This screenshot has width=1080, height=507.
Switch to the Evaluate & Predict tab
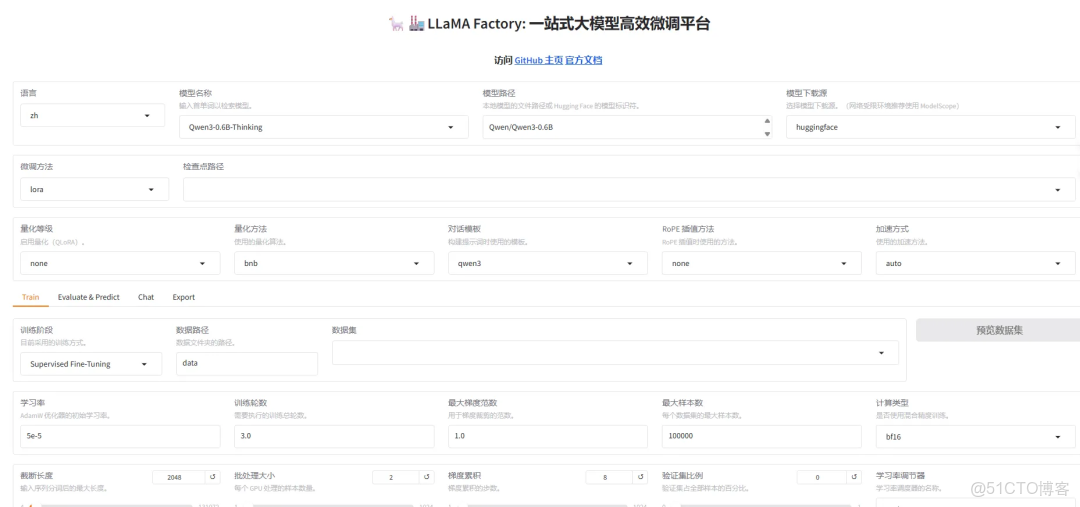[88, 297]
